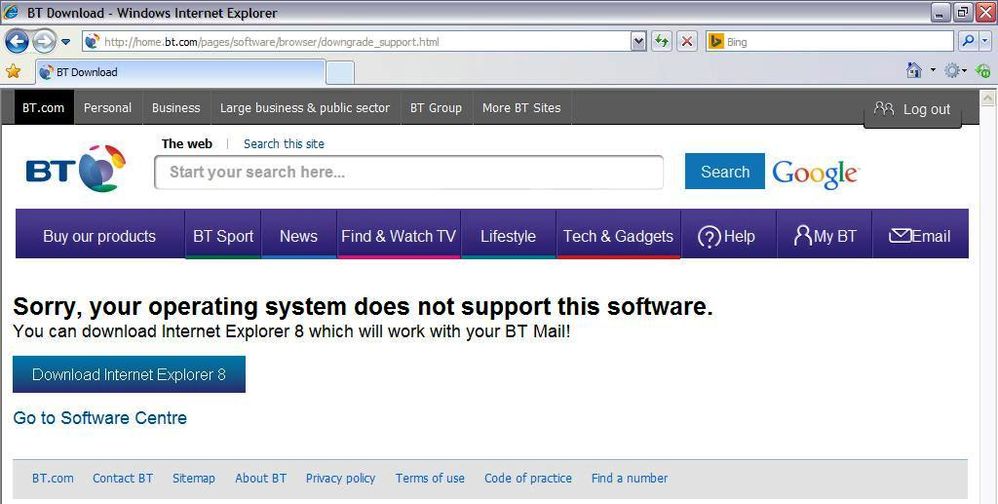This screenshot has width=998, height=504.
Task: Click the Internet Explorer title bar icon
Action: pyautogui.click(x=11, y=11)
